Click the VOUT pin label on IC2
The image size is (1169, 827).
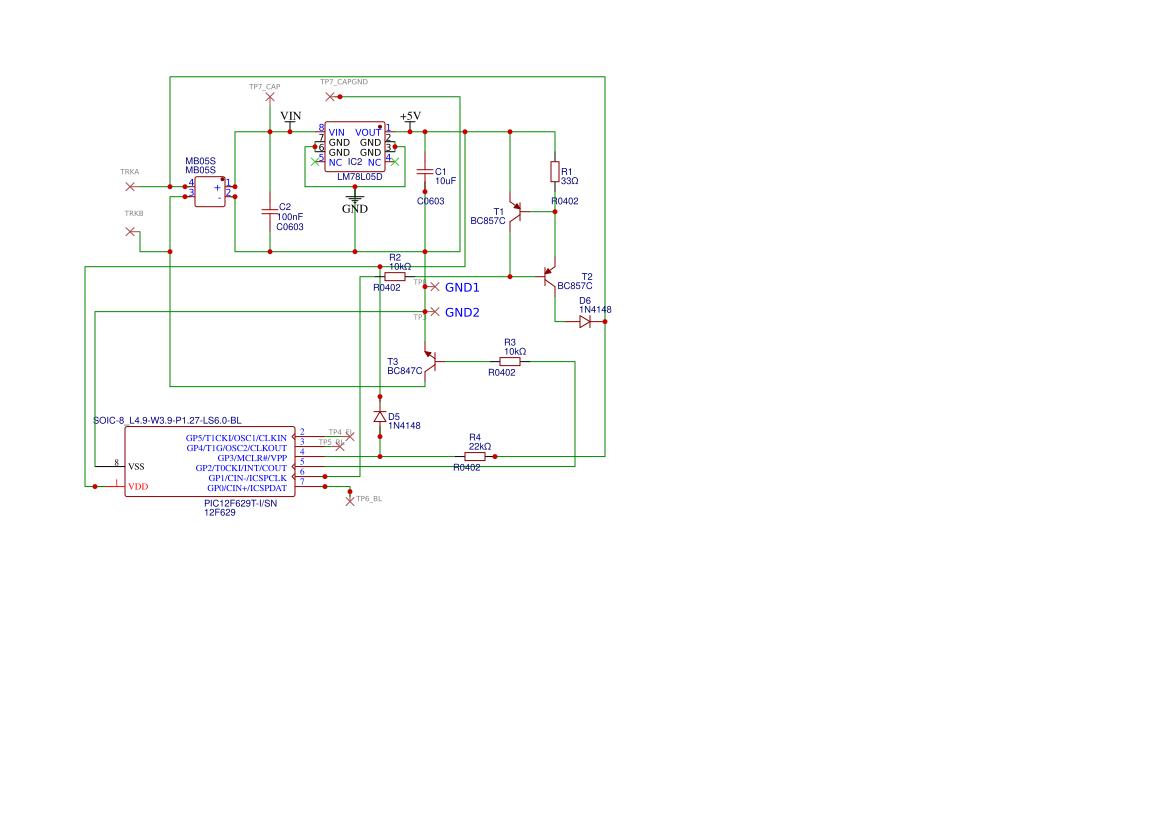[x=368, y=133]
